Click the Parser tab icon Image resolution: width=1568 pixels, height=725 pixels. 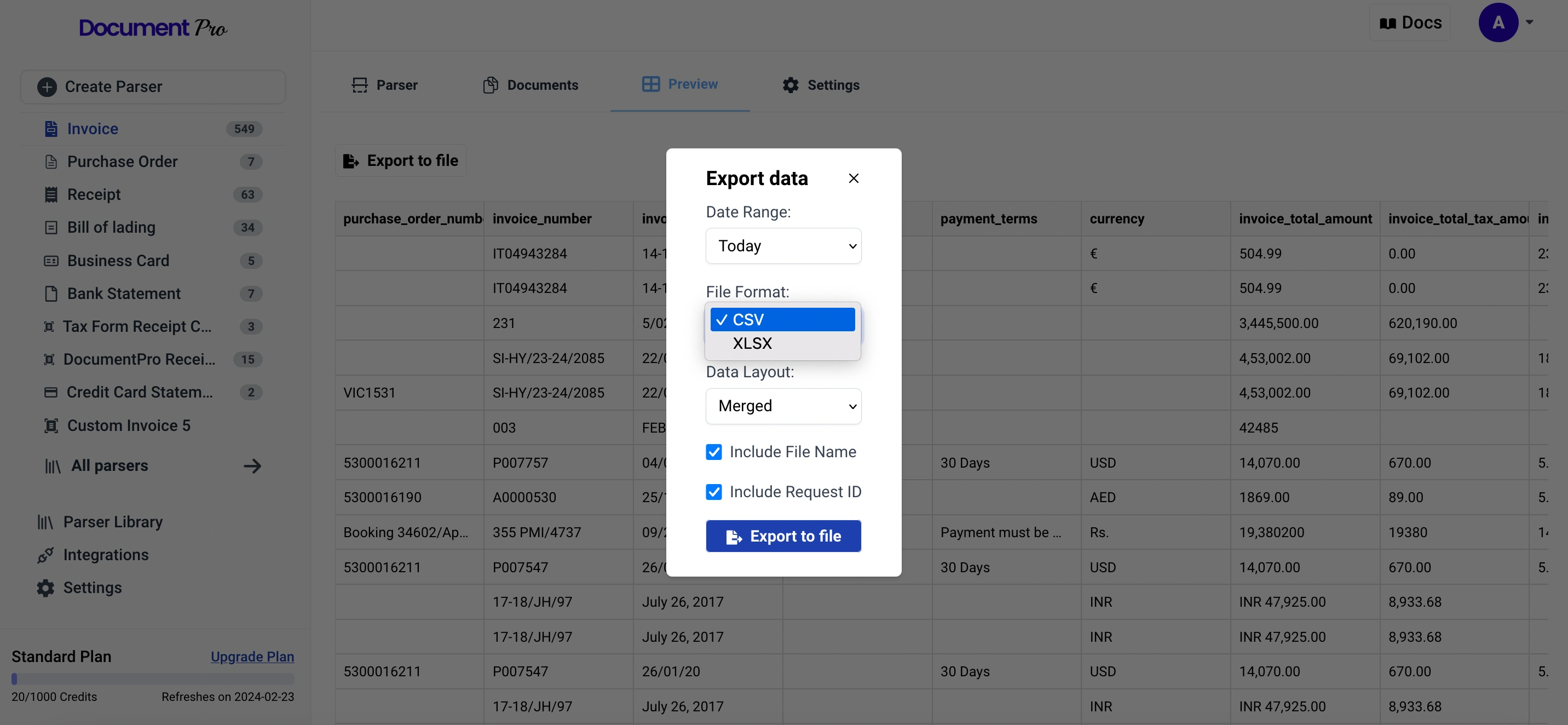(x=360, y=85)
